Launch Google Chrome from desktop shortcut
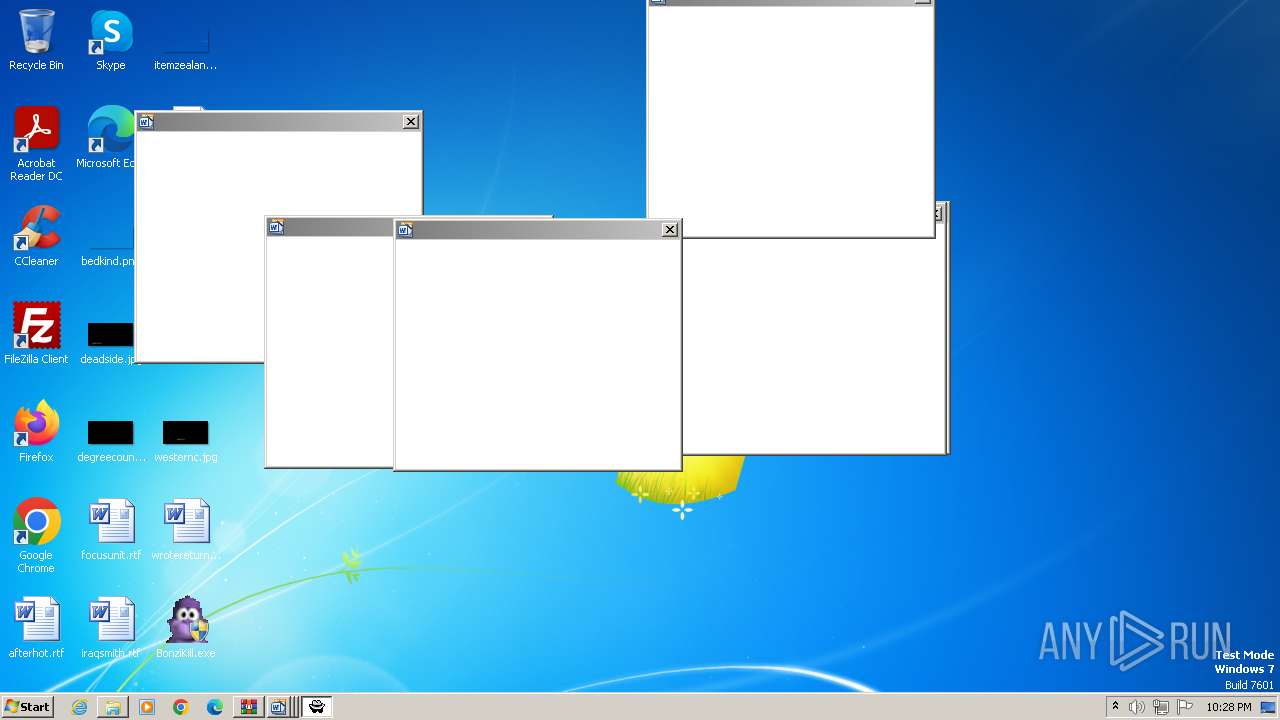1280x720 pixels. click(x=36, y=537)
